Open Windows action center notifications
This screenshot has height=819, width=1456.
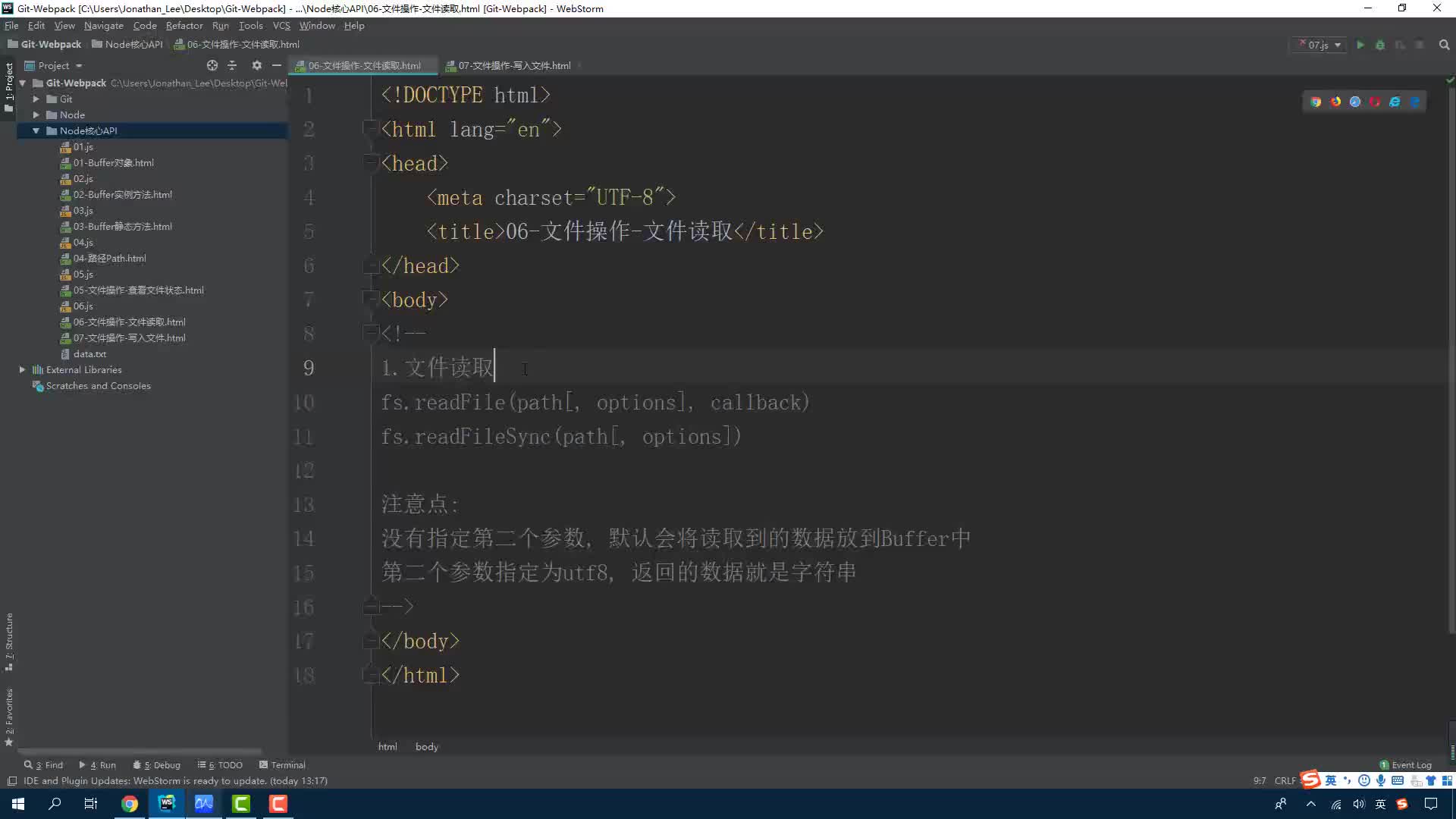tap(1431, 804)
